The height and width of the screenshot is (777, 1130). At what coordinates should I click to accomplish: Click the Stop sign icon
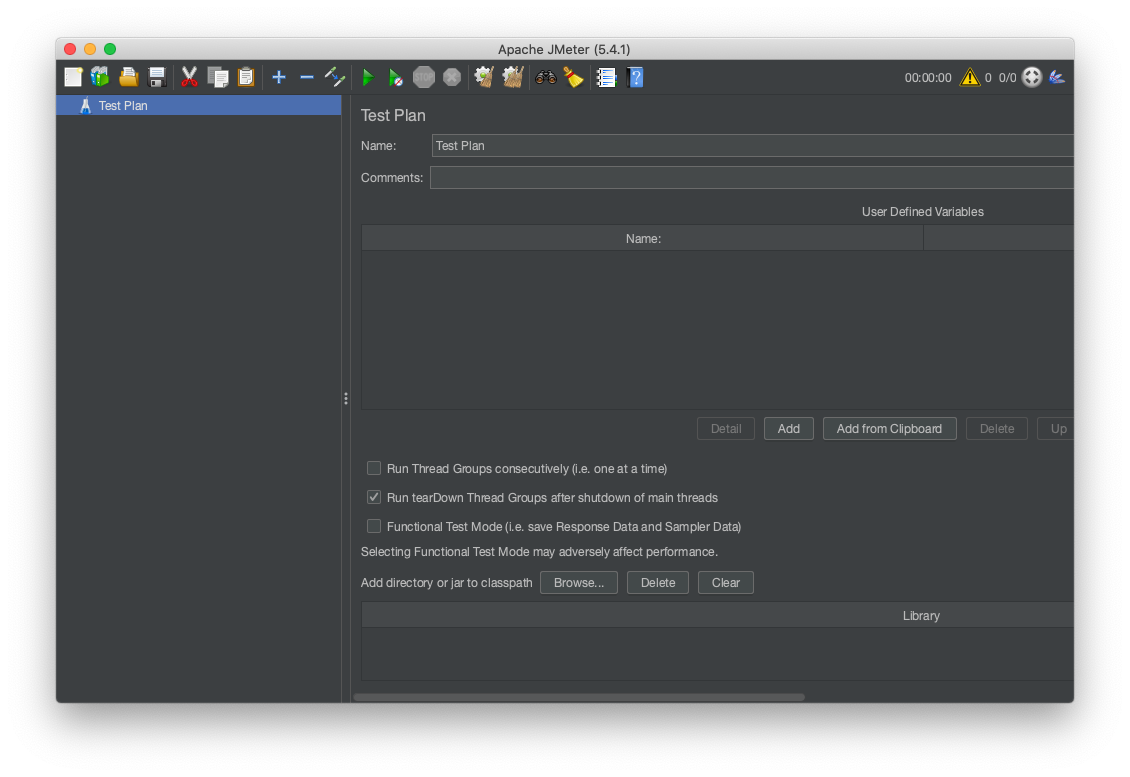coord(424,77)
